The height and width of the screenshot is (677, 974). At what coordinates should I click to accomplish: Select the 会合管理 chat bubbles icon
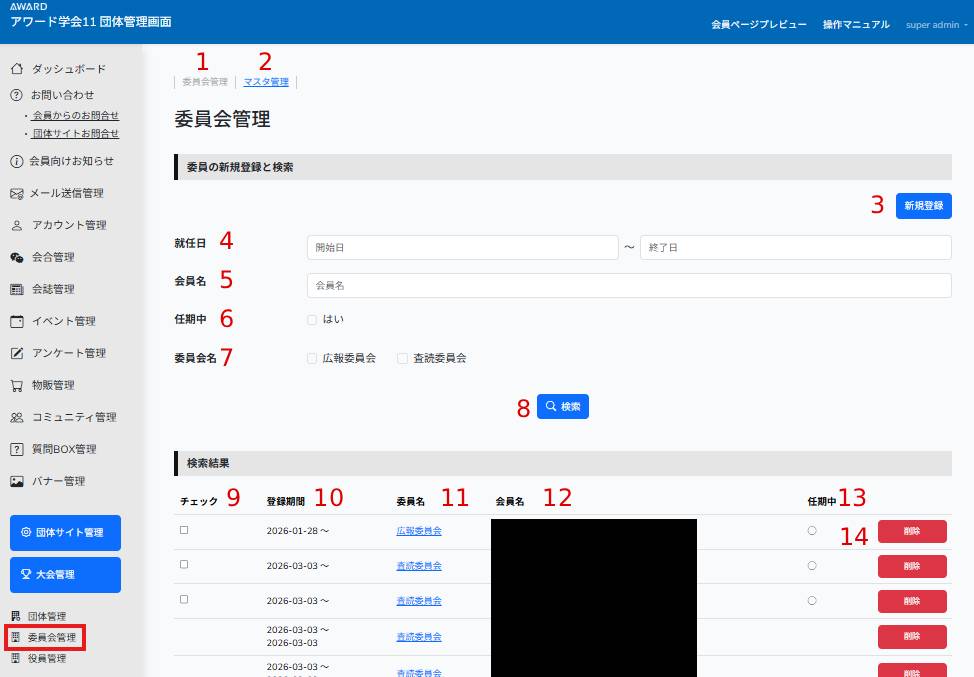[x=16, y=257]
